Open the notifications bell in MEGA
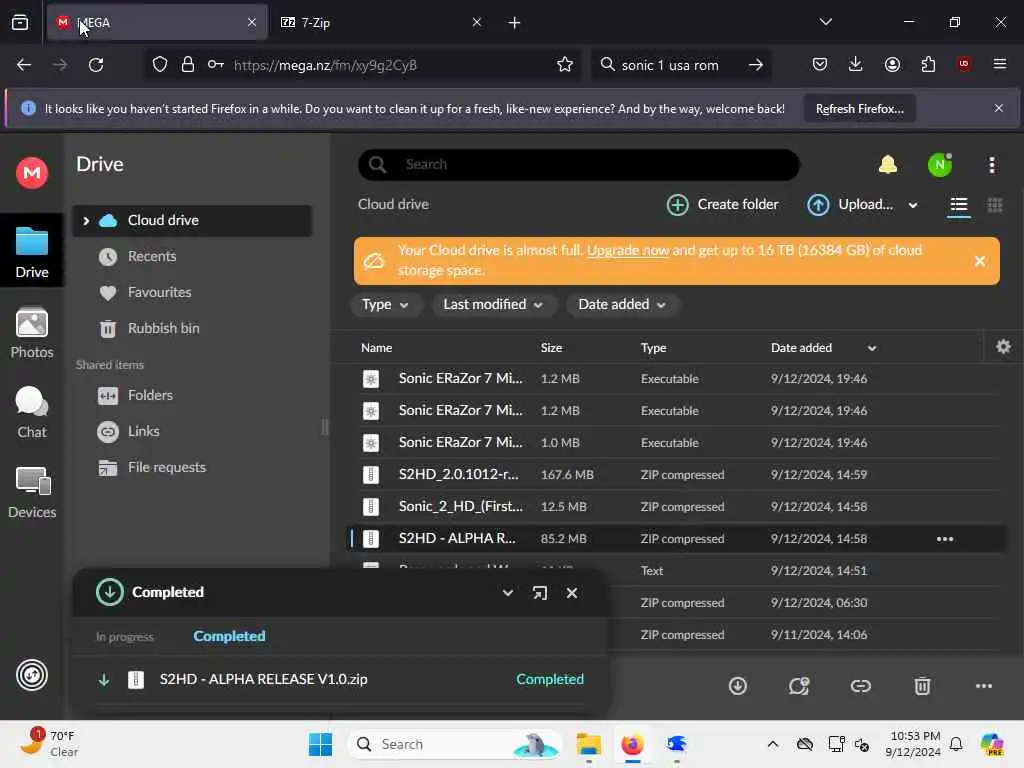This screenshot has width=1024, height=768. click(x=888, y=165)
